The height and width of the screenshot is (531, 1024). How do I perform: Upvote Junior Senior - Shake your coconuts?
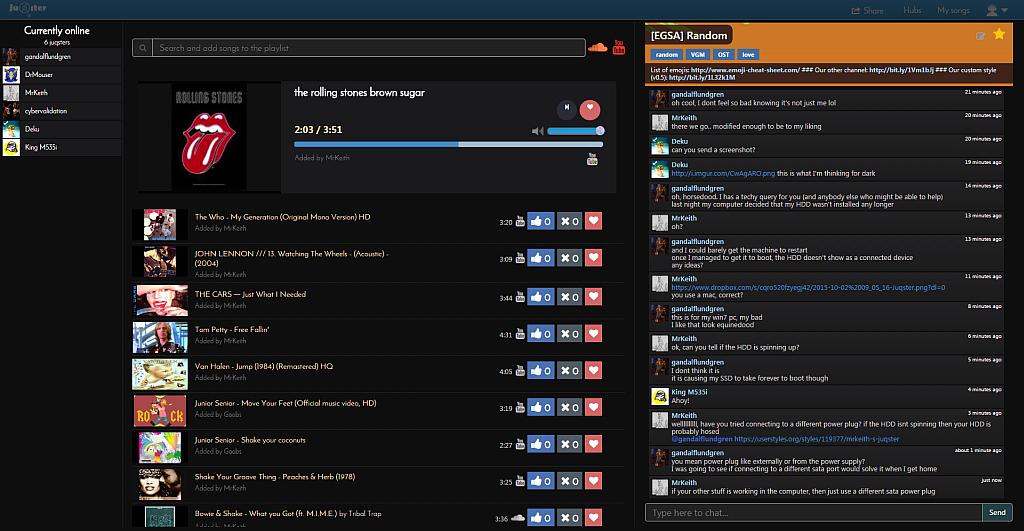(x=541, y=444)
